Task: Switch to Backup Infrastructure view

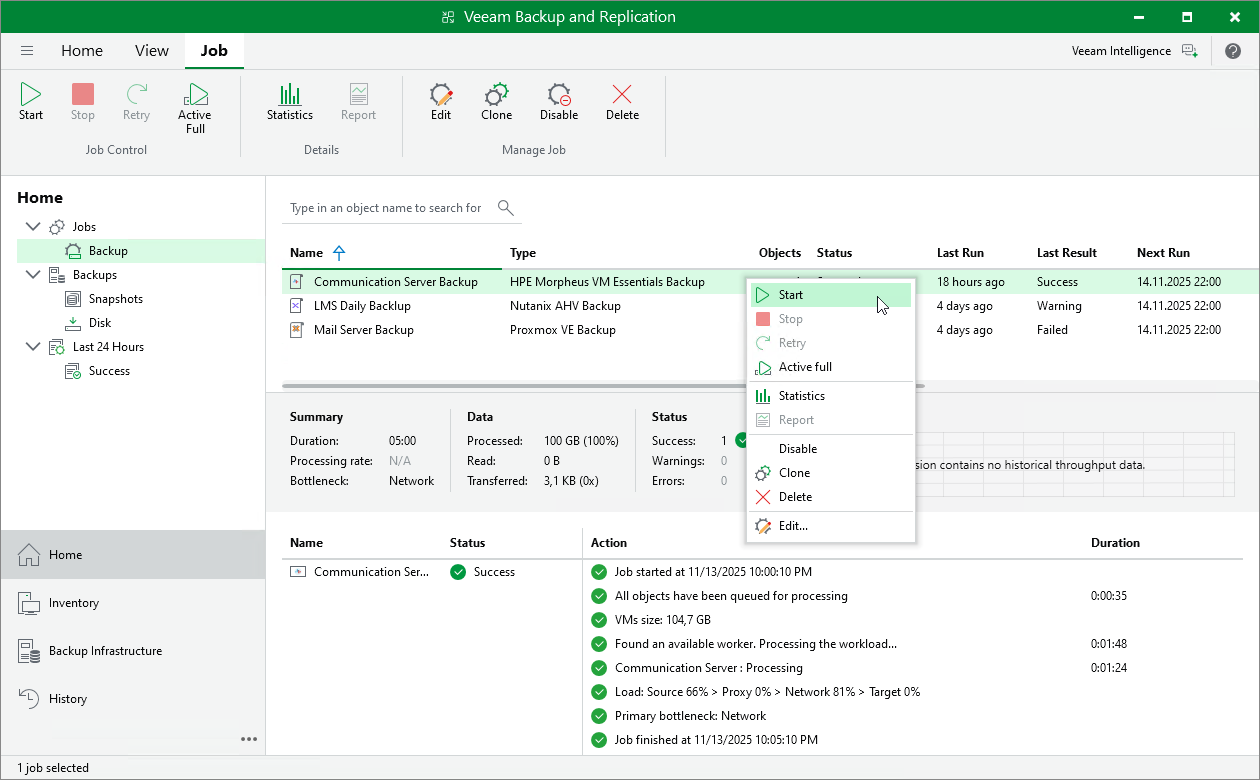Action: pos(105,650)
